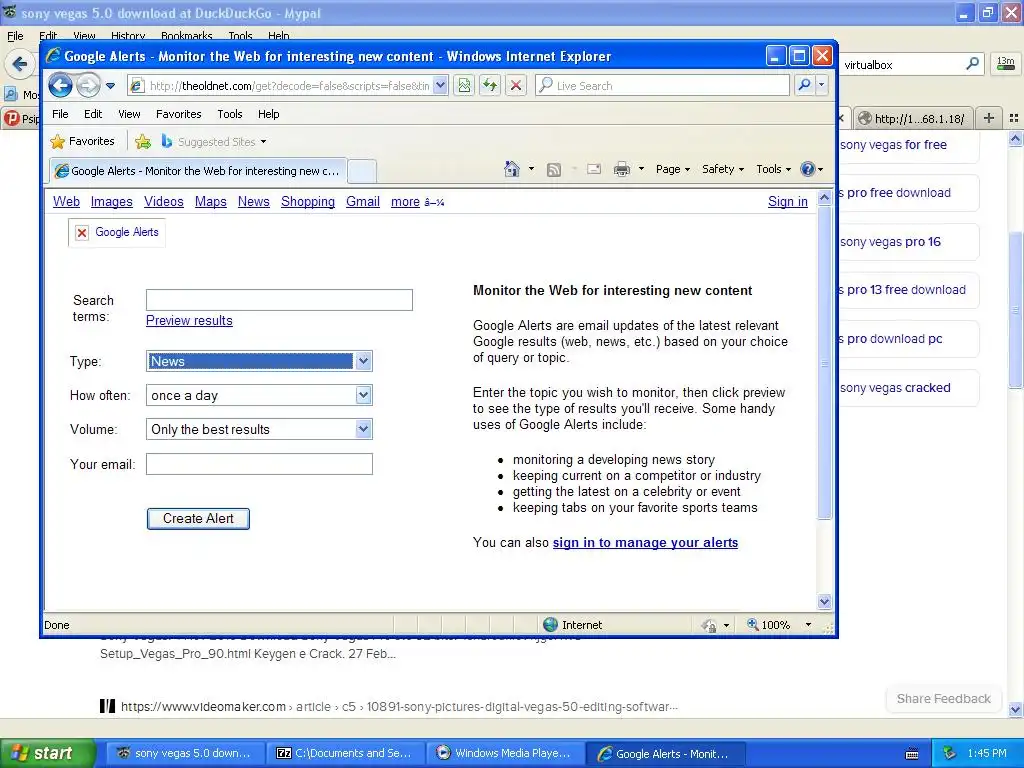Screen dimensions: 1024x768
Task: Open the IE File menu
Action: (x=60, y=114)
